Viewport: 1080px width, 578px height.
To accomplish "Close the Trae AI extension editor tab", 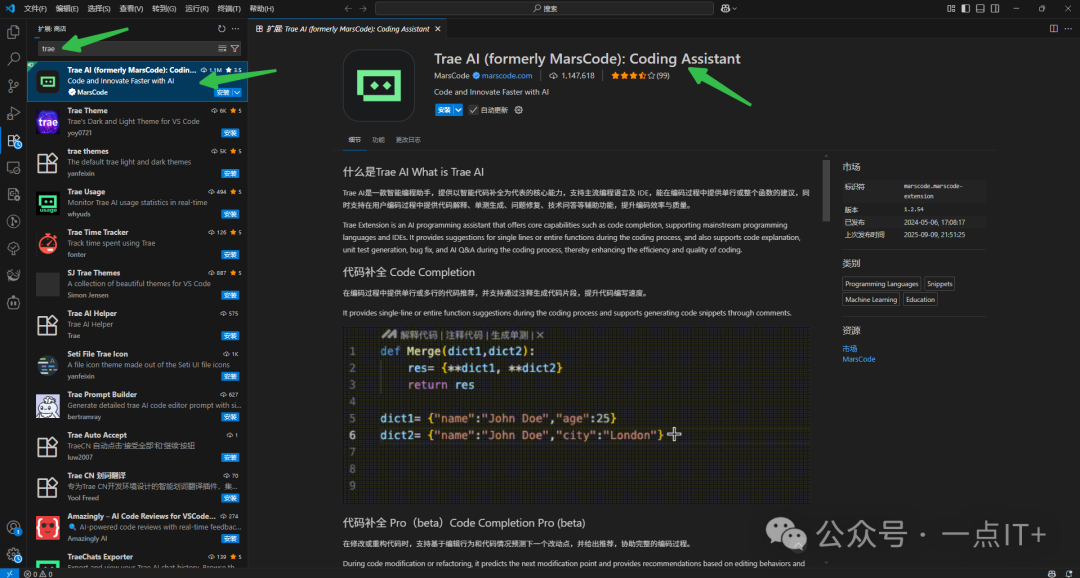I will [438, 29].
